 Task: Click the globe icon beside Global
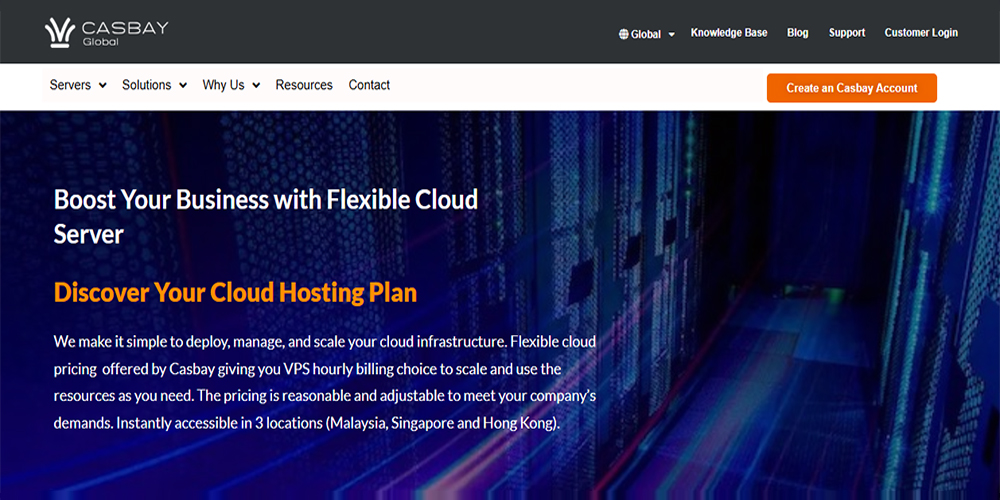624,34
